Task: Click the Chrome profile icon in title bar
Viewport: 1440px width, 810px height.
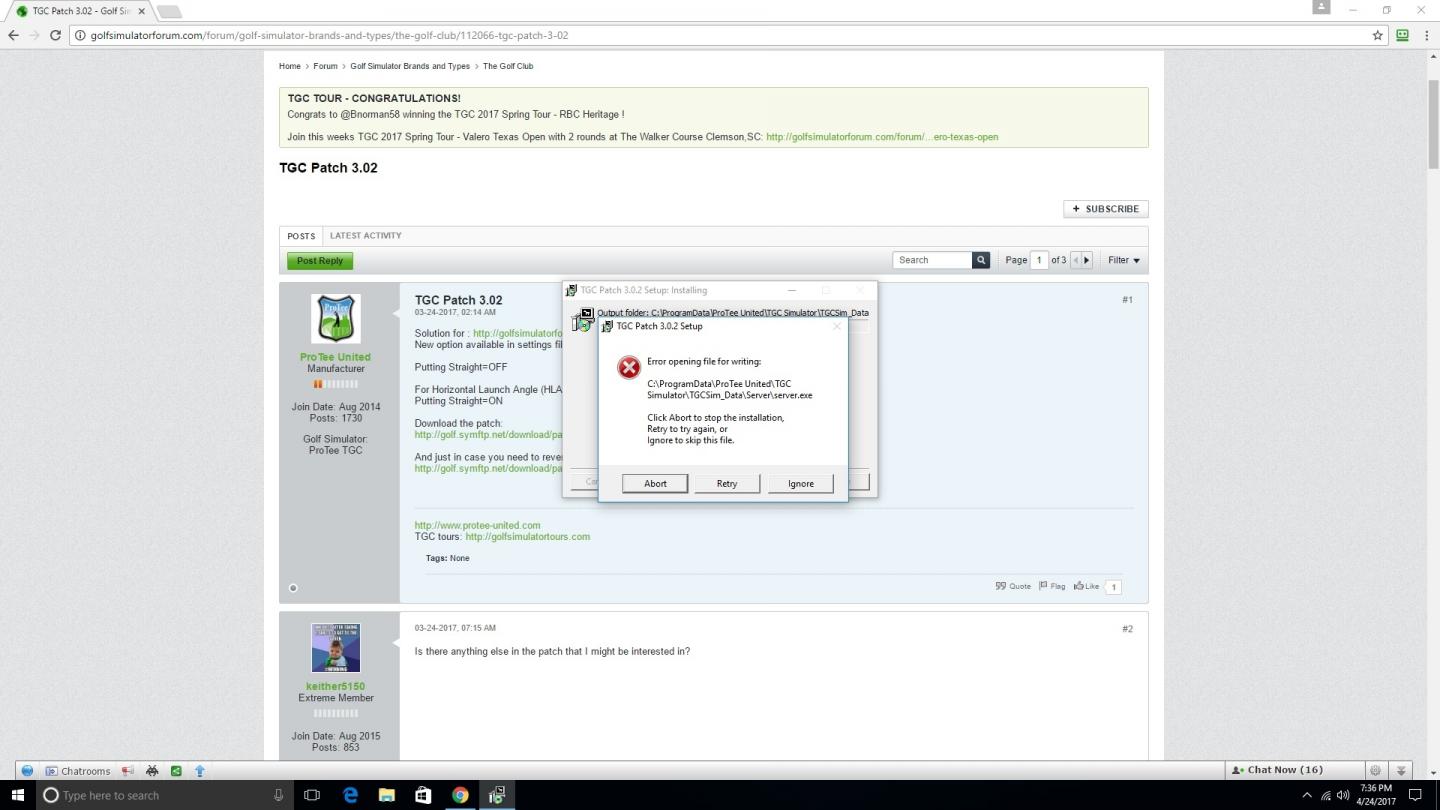Action: click(1321, 7)
